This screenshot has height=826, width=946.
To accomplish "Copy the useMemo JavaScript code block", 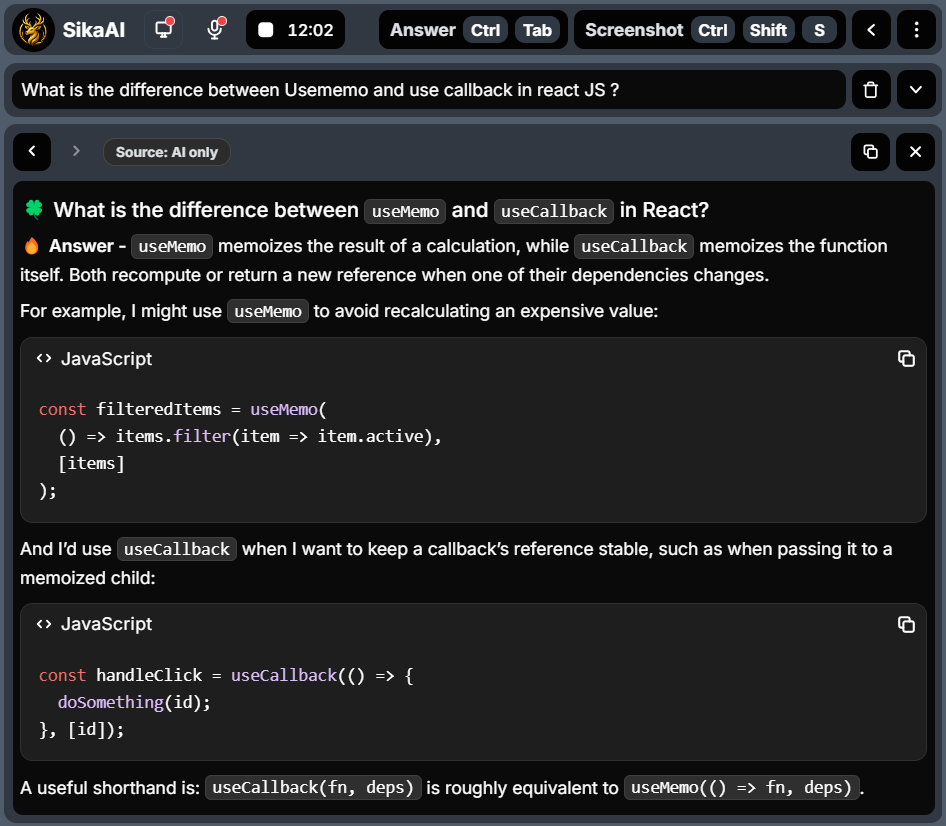I will [x=906, y=358].
